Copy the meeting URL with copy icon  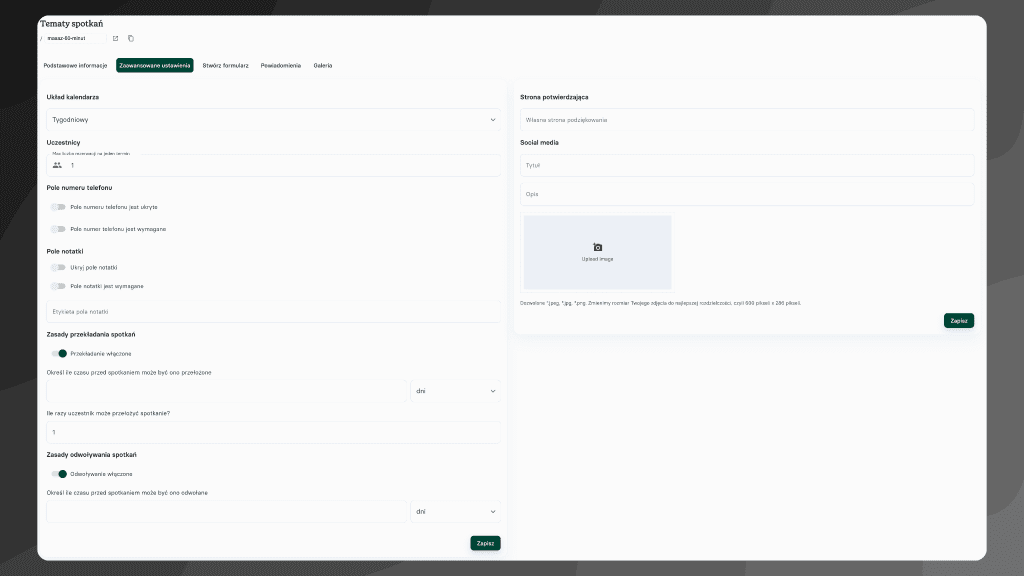point(130,38)
